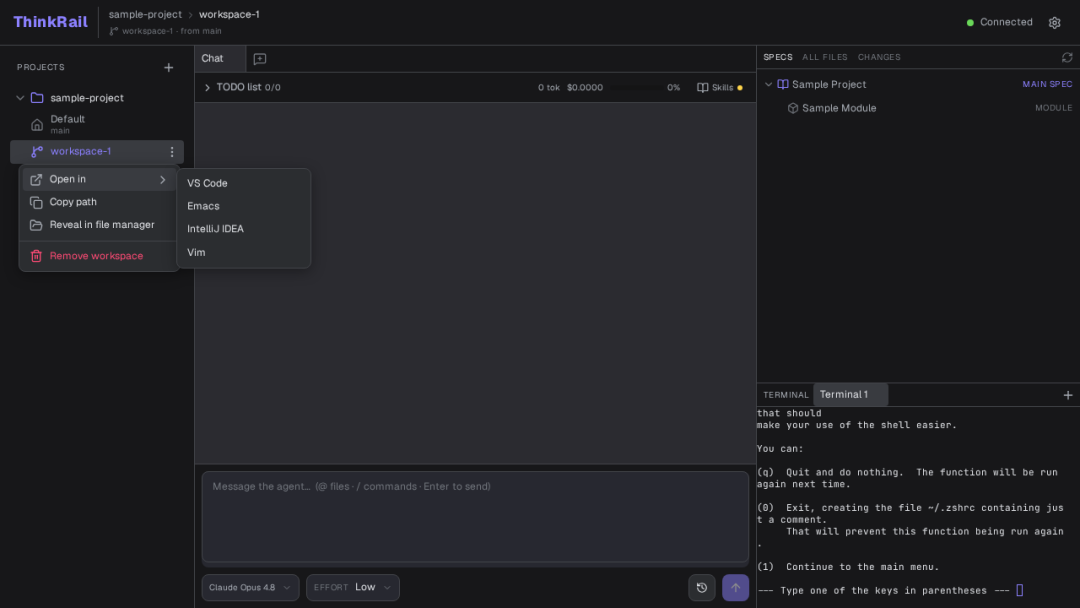
Task: Click the Default home icon
Action: click(x=37, y=125)
